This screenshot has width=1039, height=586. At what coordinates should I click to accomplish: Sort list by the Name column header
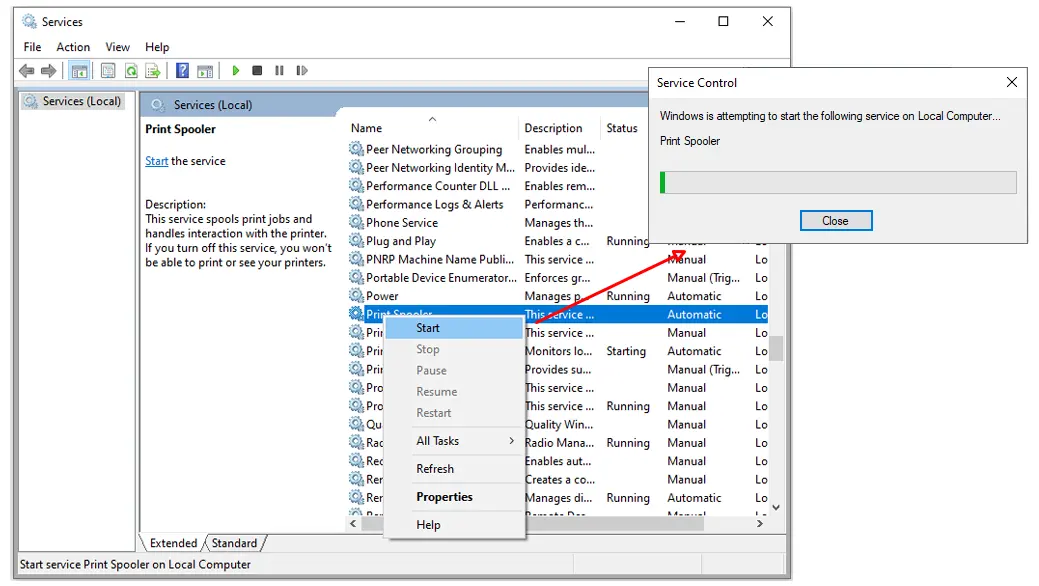pyautogui.click(x=367, y=128)
